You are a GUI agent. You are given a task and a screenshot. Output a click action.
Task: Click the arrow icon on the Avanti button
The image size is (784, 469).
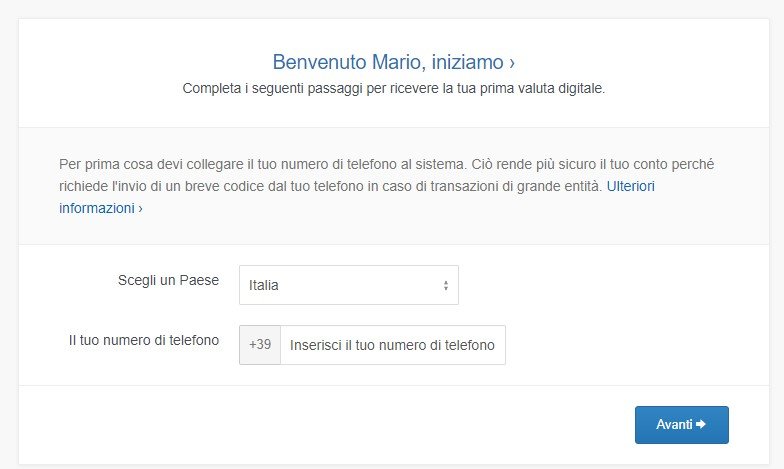[x=702, y=425]
